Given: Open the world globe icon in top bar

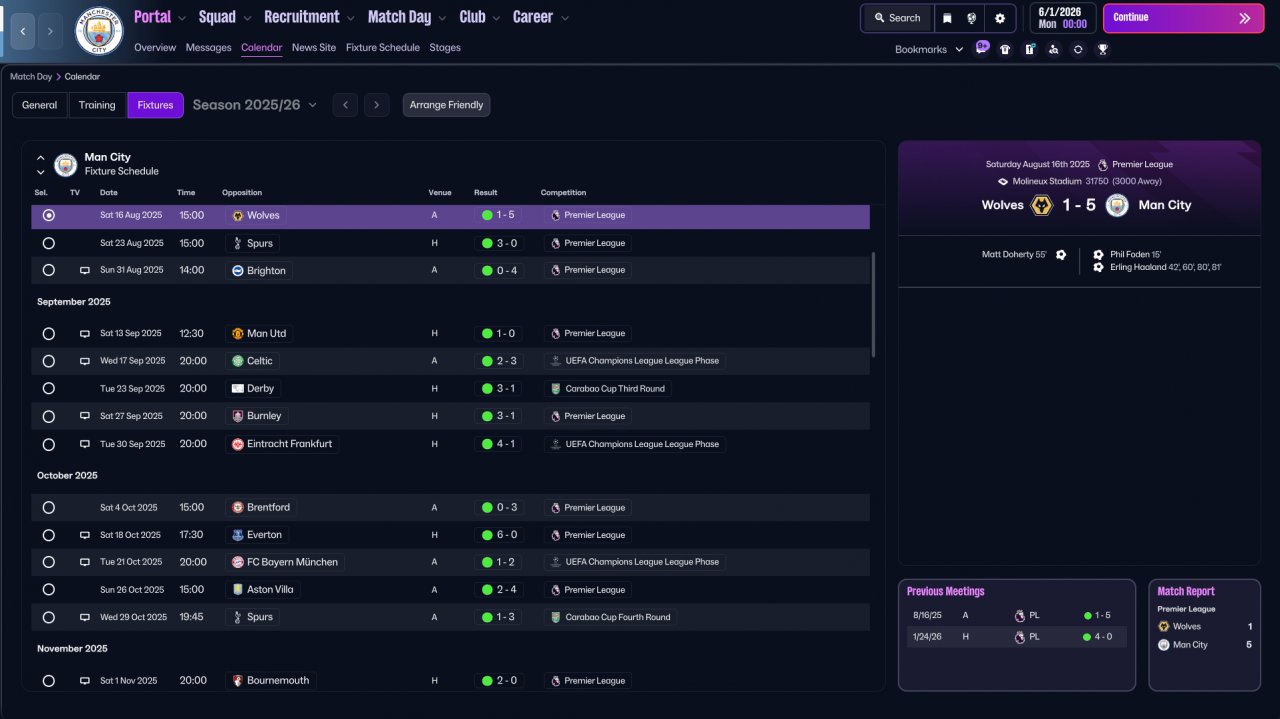Looking at the screenshot, I should [972, 18].
